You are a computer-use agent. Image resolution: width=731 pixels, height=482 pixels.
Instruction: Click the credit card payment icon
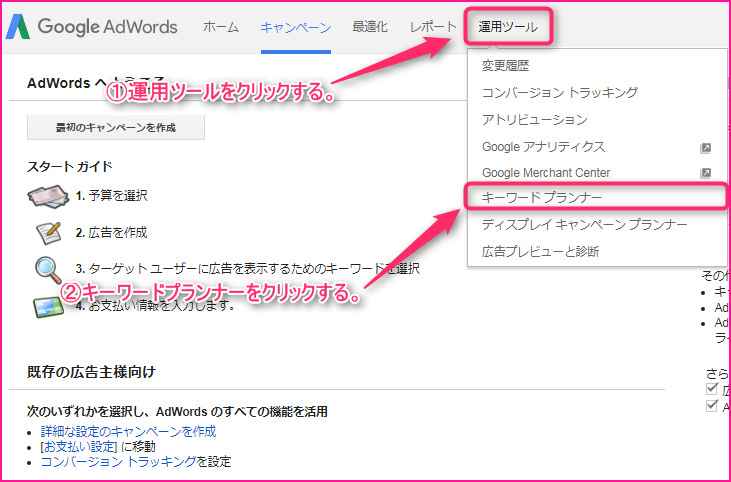[x=48, y=307]
